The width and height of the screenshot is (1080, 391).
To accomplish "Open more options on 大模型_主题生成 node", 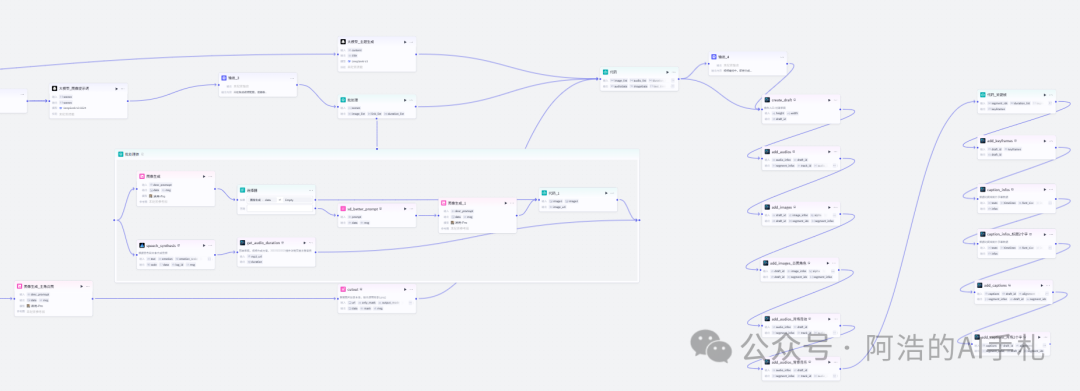I will pos(412,42).
